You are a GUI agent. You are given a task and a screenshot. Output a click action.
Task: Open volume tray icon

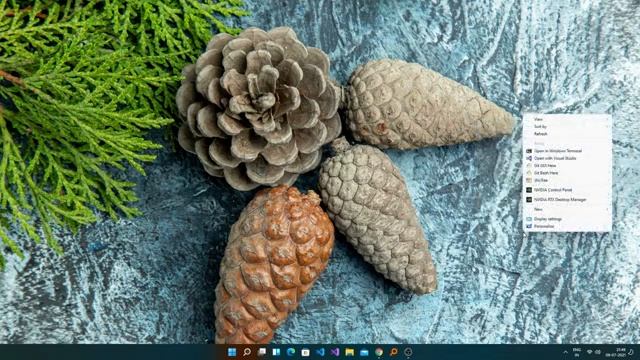tap(598, 352)
